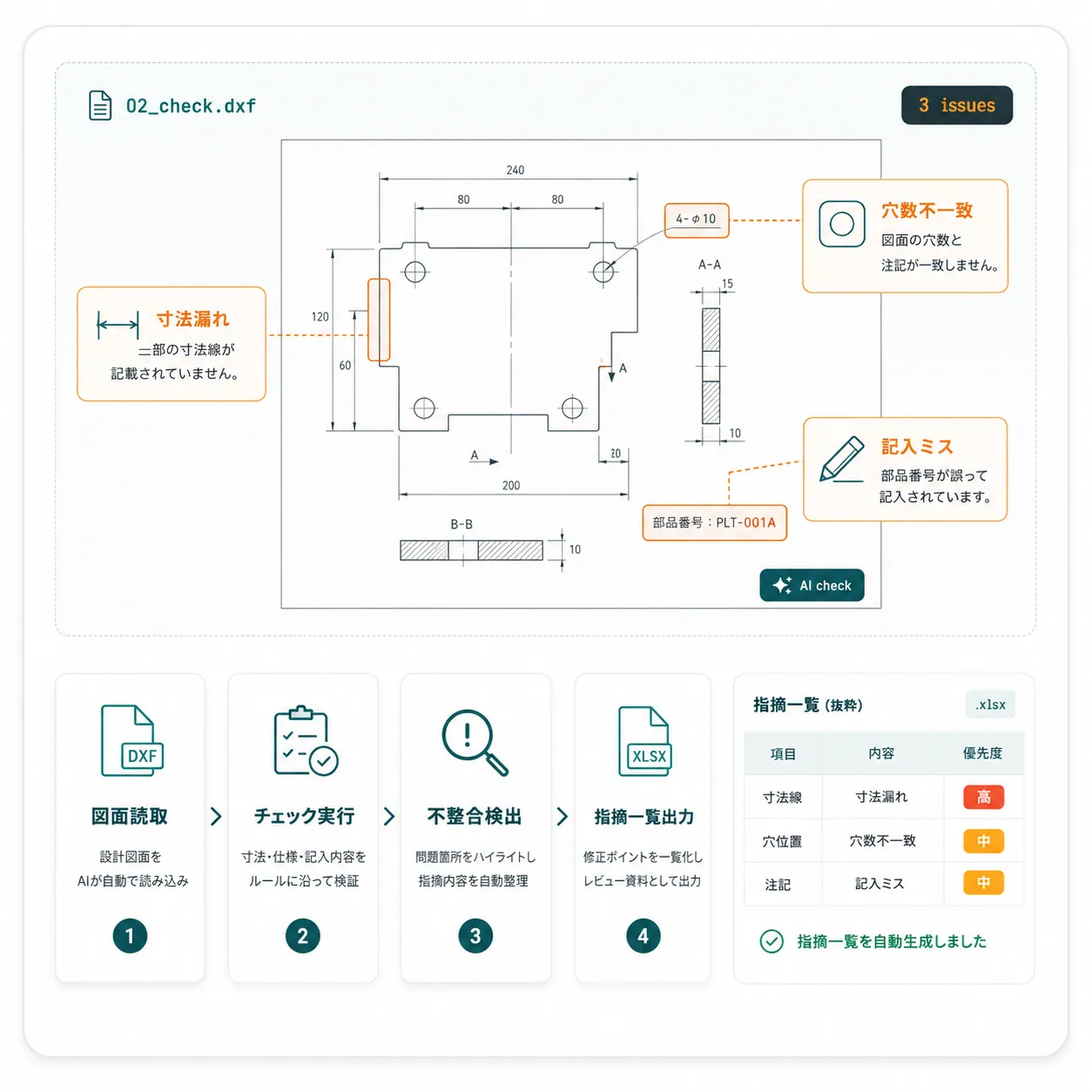Click the AI check button
This screenshot has width=1092, height=1092.
pos(812,585)
